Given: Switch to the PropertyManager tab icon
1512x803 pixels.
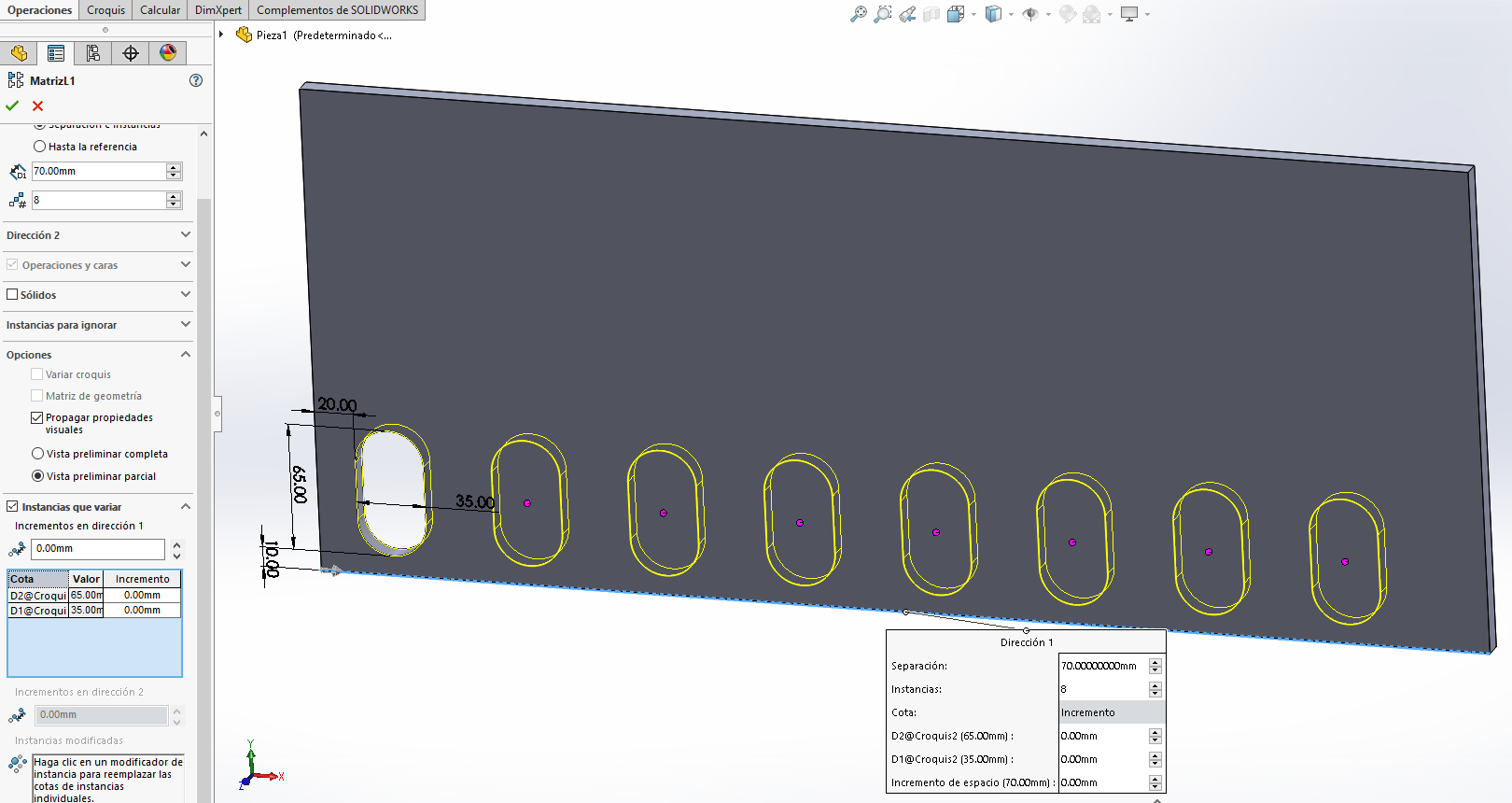Looking at the screenshot, I should point(56,53).
